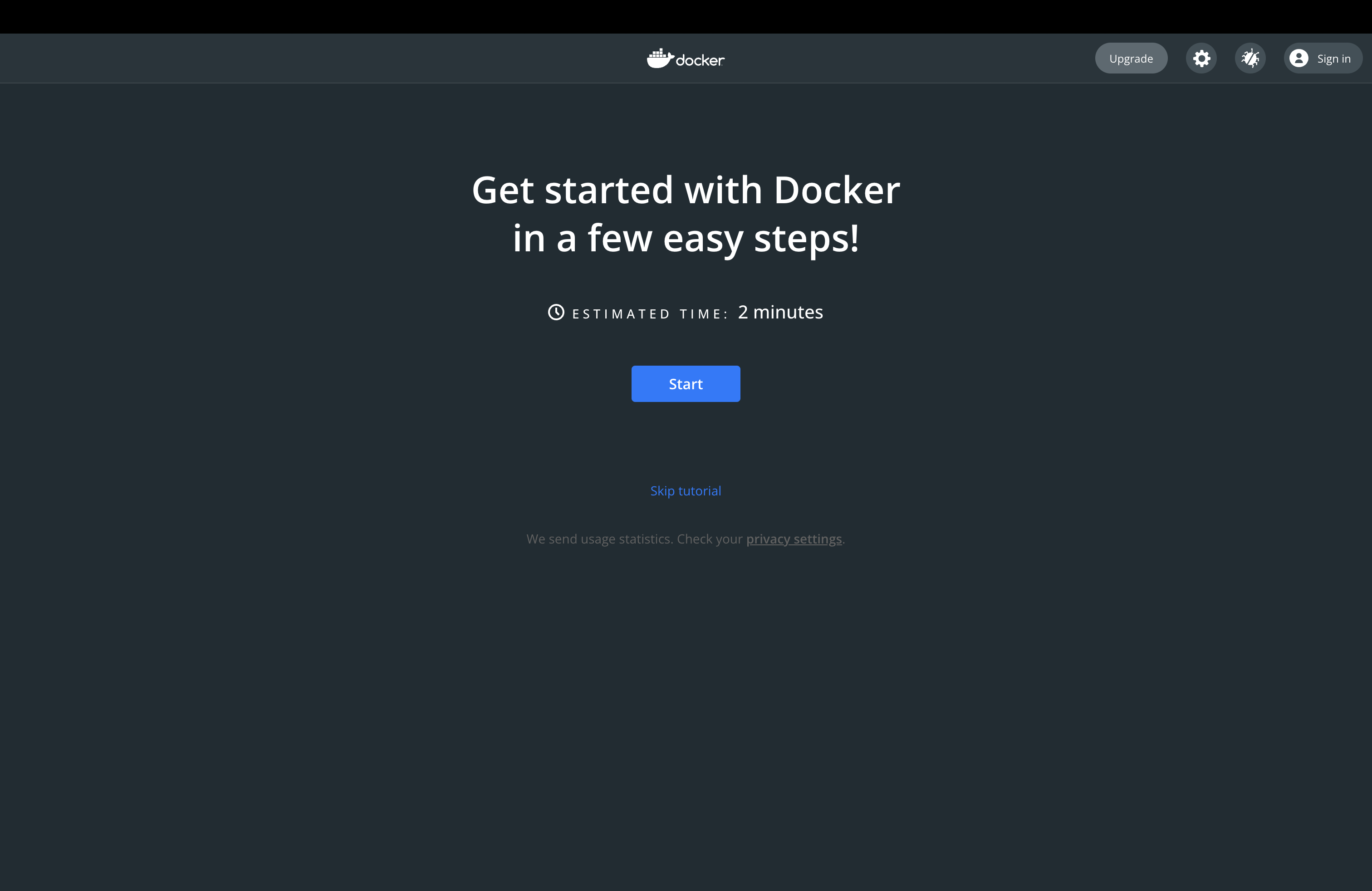Image resolution: width=1372 pixels, height=891 pixels.
Task: Follow the Skip tutorial link
Action: click(686, 490)
